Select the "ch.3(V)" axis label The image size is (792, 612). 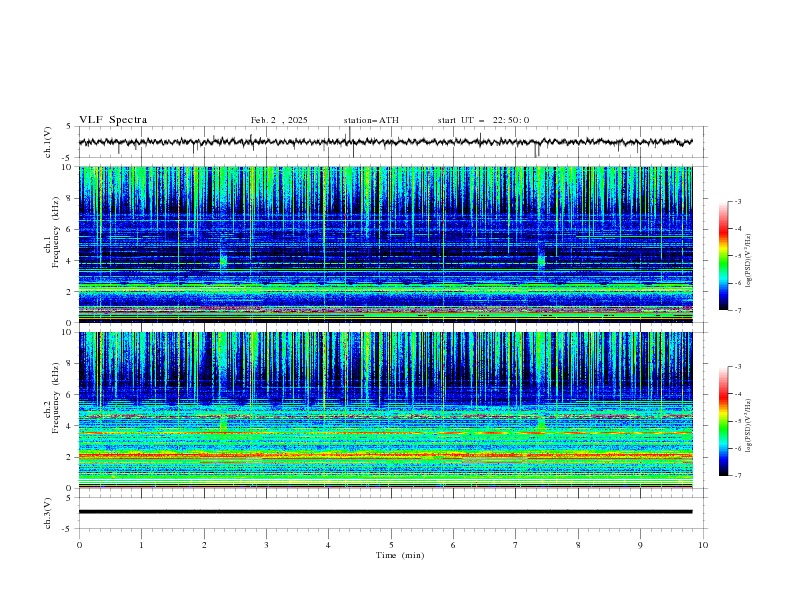point(48,513)
